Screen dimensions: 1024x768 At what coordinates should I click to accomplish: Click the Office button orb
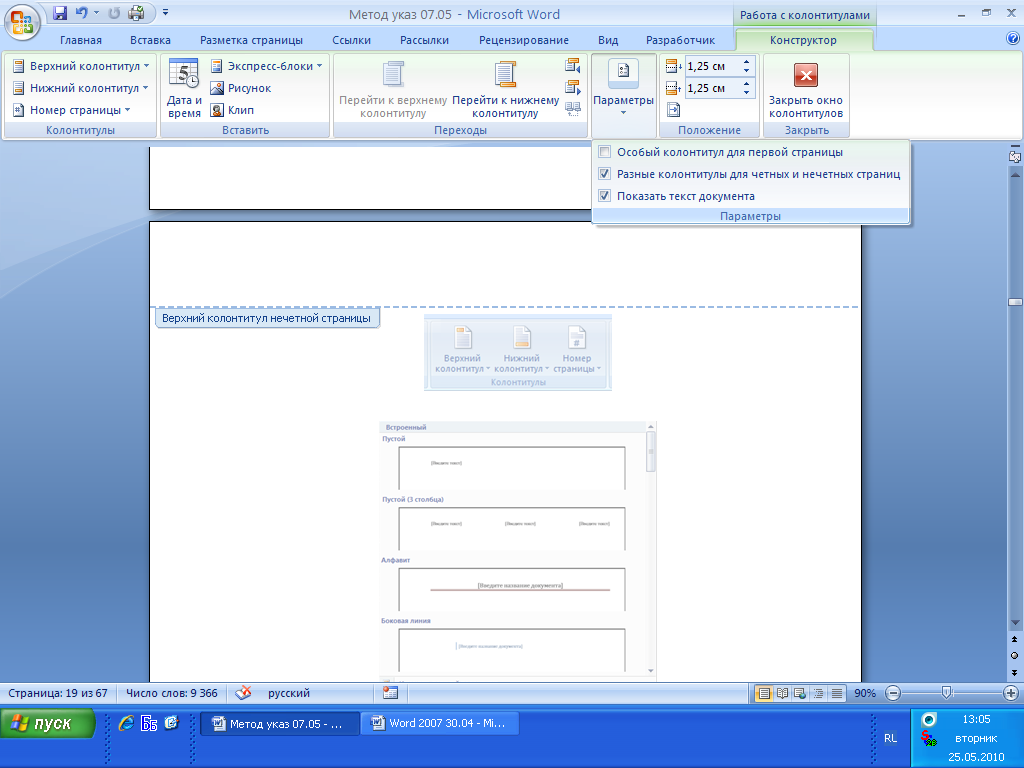(x=22, y=22)
